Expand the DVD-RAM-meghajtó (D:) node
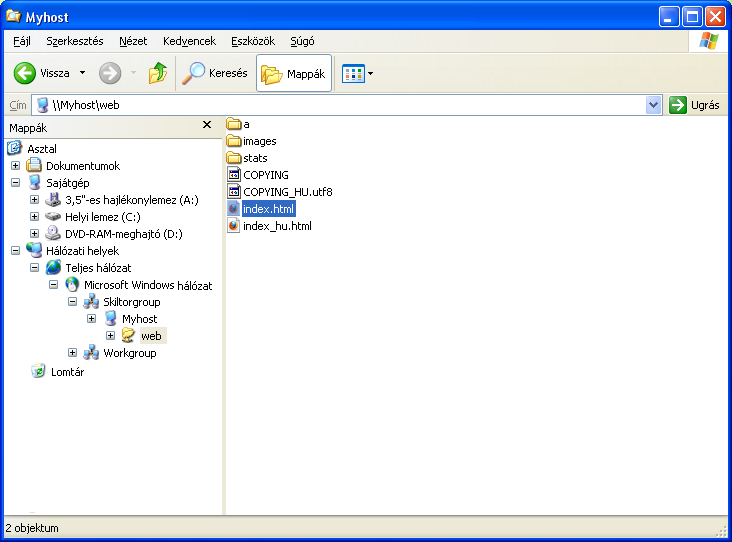This screenshot has height=542, width=732. 34,233
